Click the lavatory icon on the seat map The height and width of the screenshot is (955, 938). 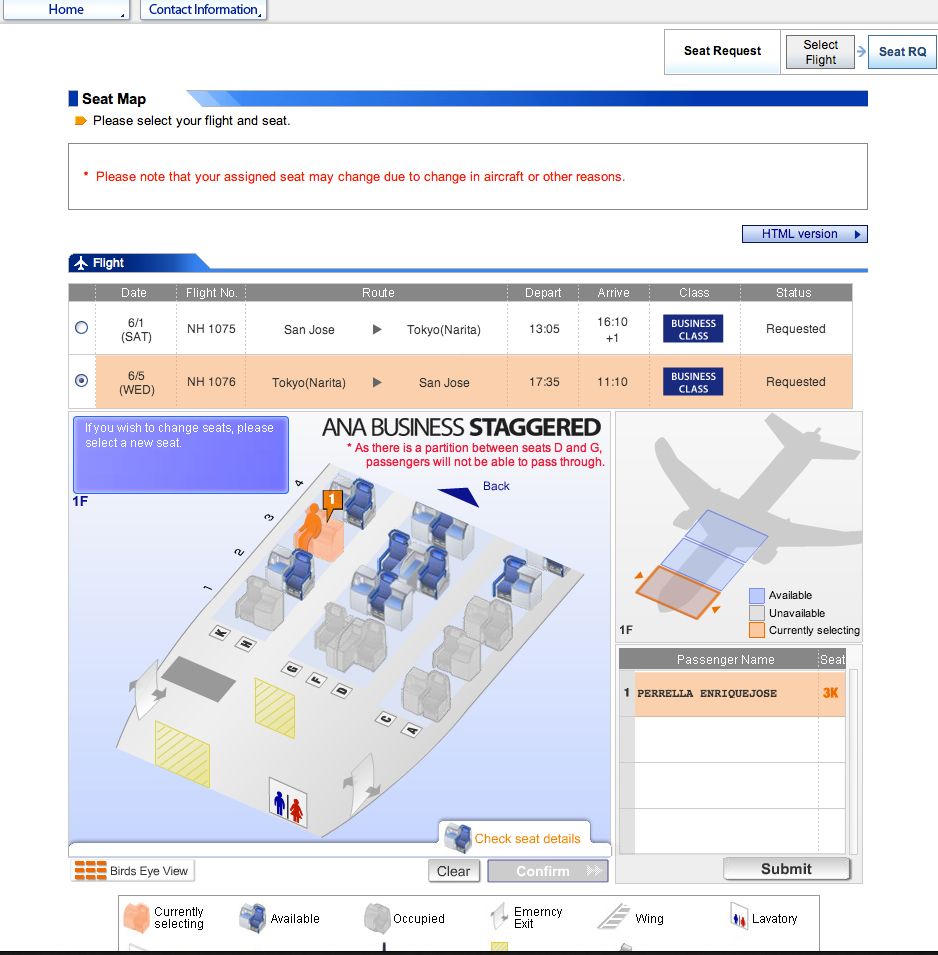tap(288, 803)
